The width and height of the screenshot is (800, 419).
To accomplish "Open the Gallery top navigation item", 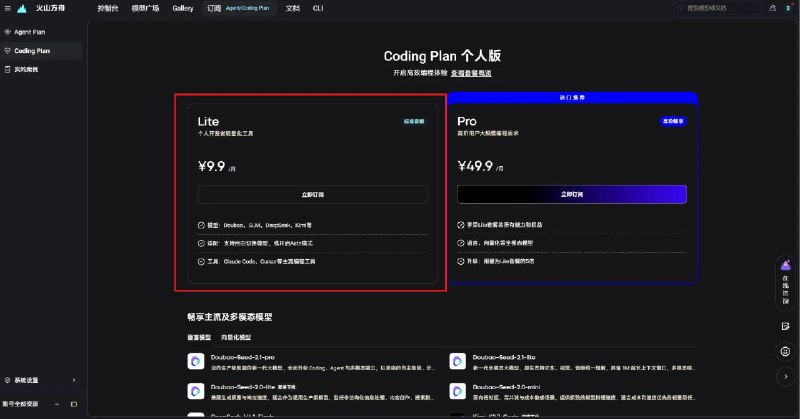I will point(183,8).
